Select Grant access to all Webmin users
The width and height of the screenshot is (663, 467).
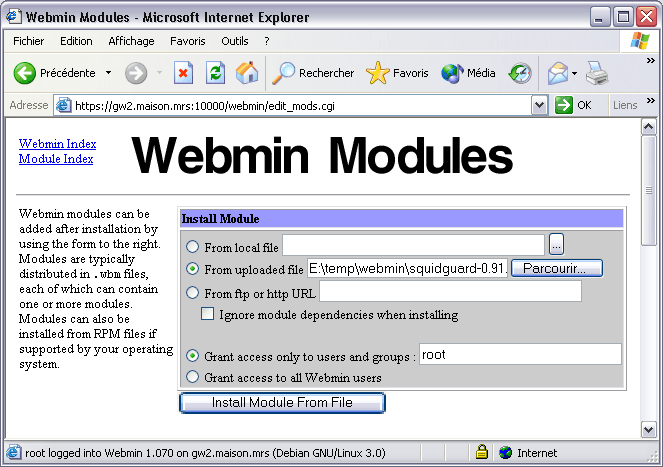point(192,376)
